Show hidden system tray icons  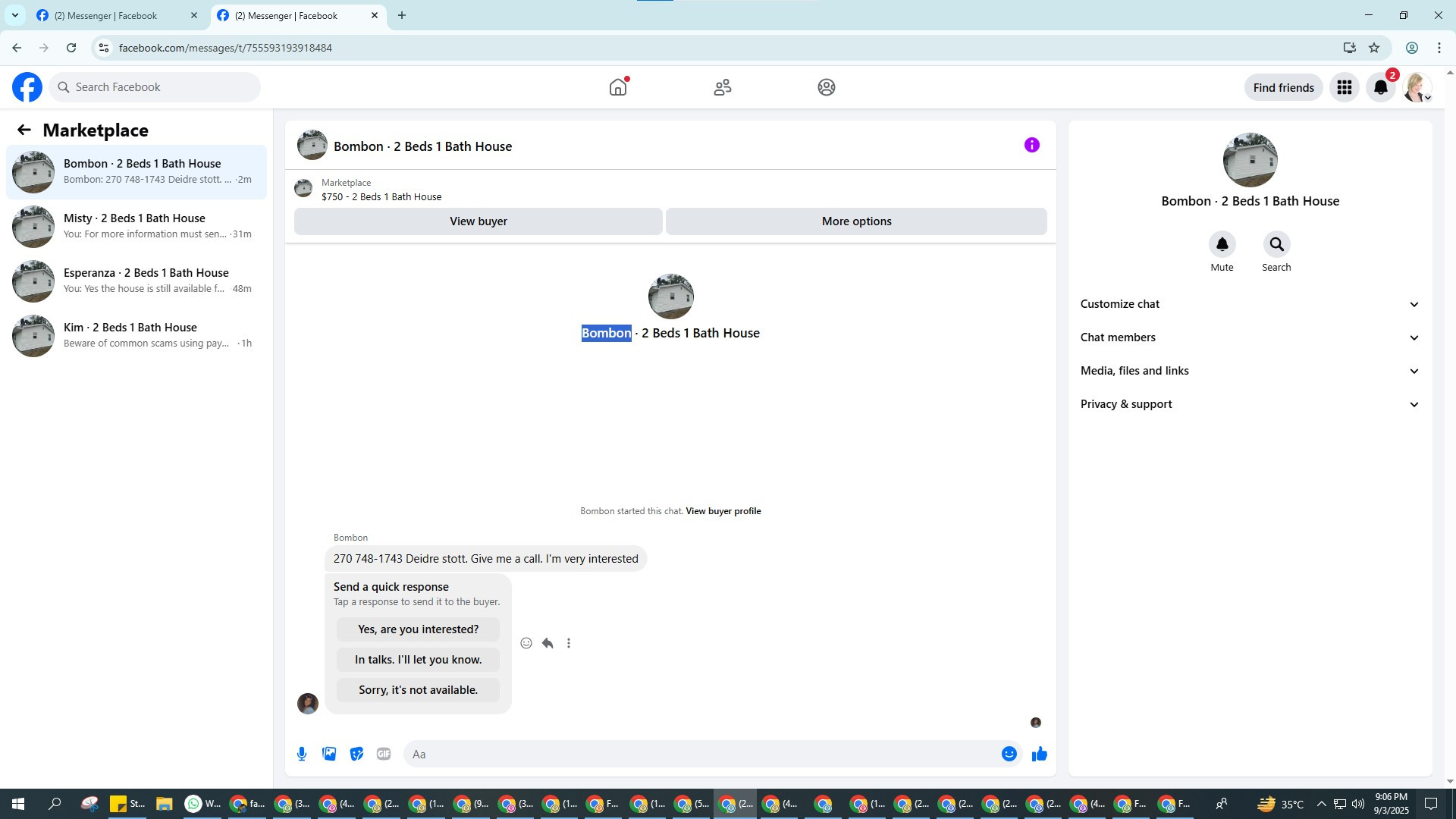point(1322,804)
